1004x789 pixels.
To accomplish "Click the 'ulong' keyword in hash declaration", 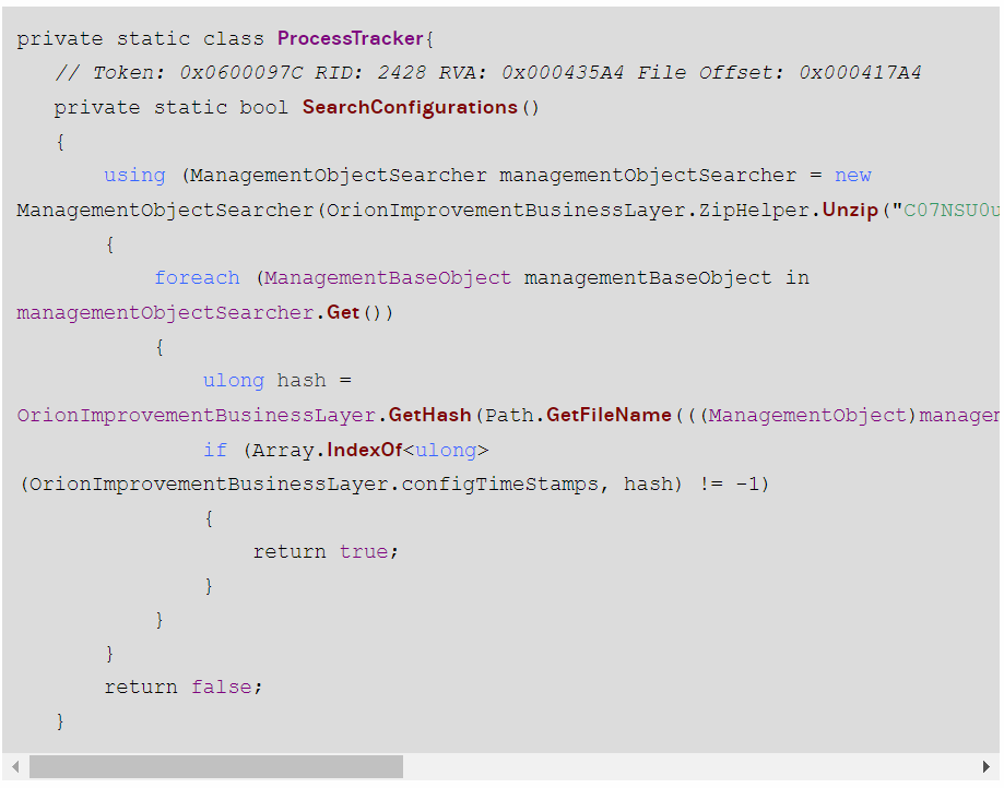I will pyautogui.click(x=233, y=381).
